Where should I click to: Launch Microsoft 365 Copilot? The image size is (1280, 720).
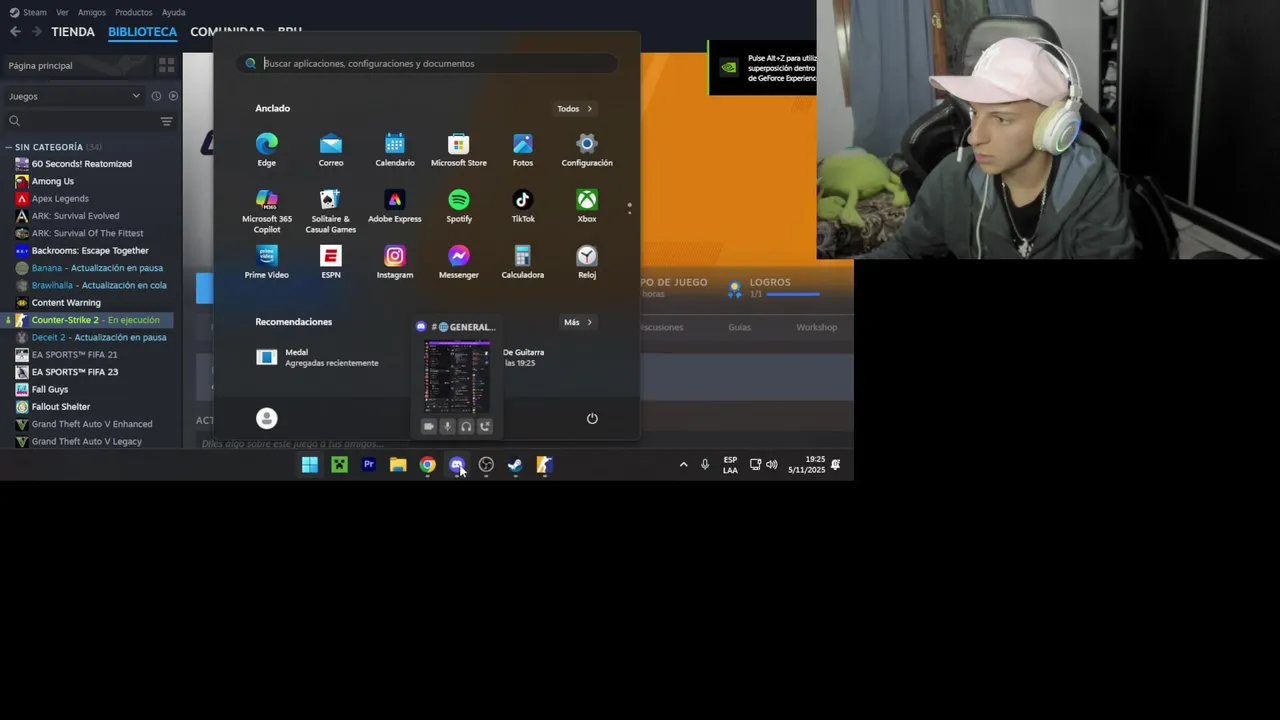(x=267, y=211)
